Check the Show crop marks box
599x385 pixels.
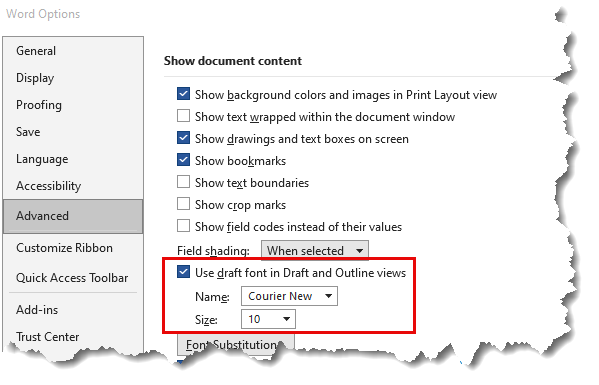click(x=183, y=204)
